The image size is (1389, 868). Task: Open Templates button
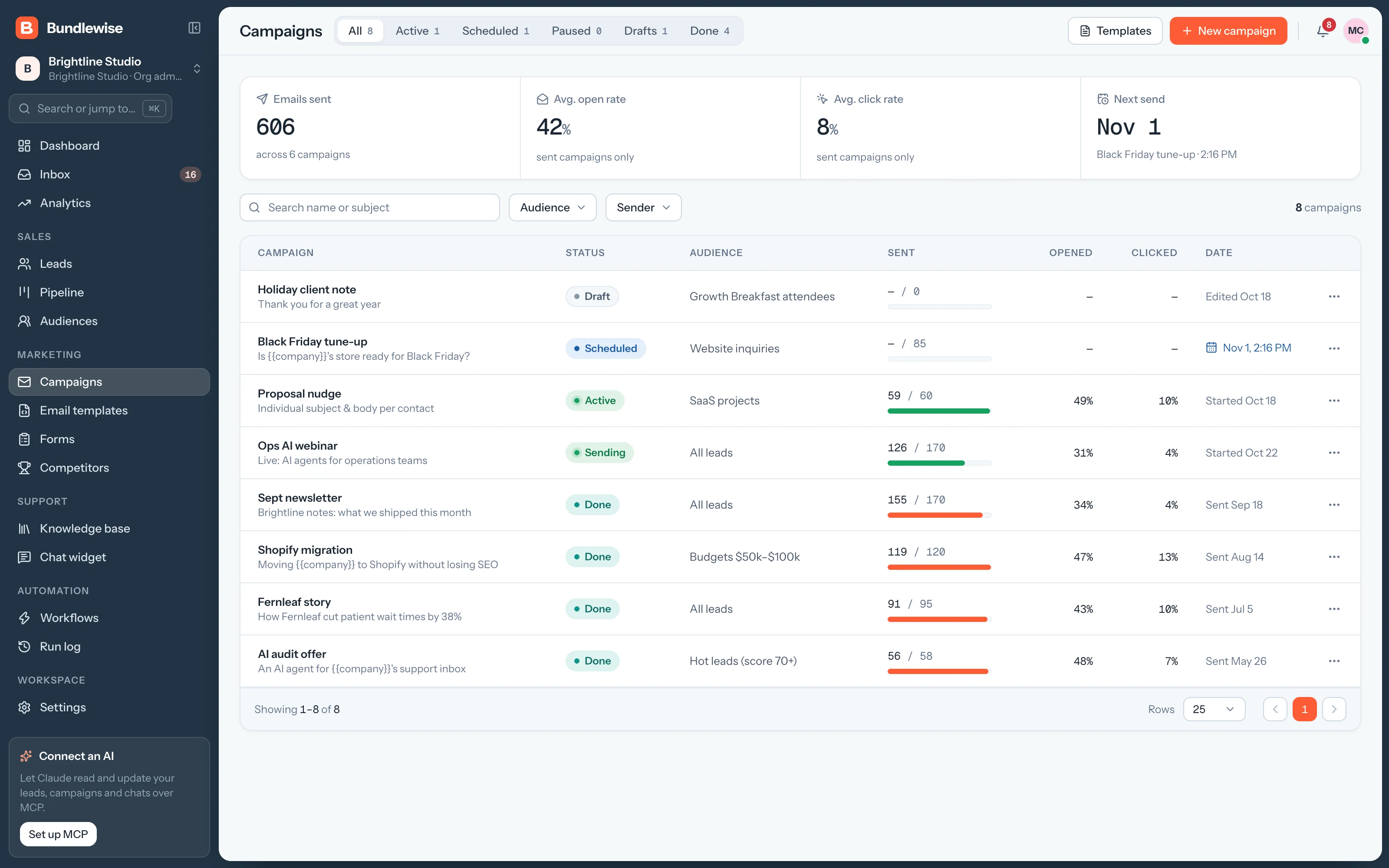click(x=1115, y=31)
